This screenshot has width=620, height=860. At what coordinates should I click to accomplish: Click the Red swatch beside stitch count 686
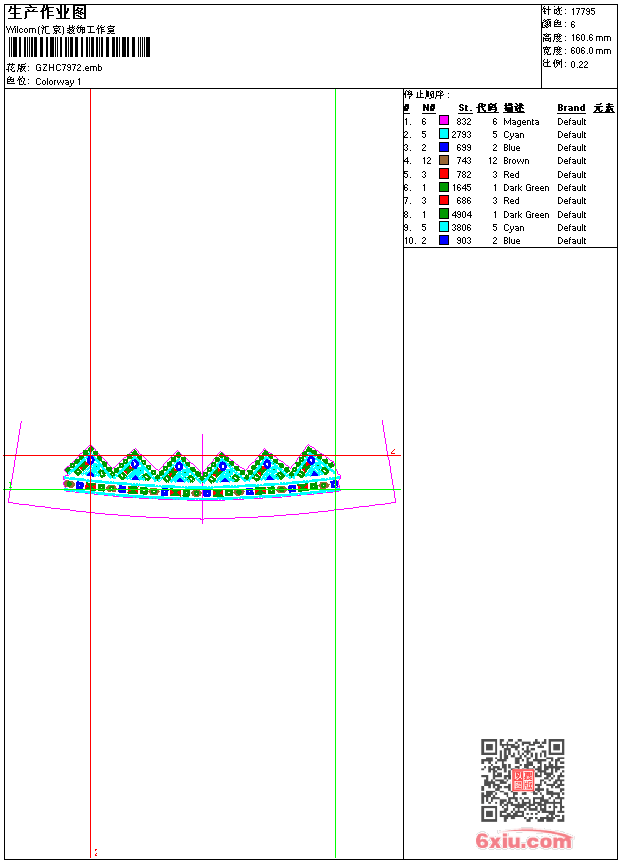(x=444, y=200)
